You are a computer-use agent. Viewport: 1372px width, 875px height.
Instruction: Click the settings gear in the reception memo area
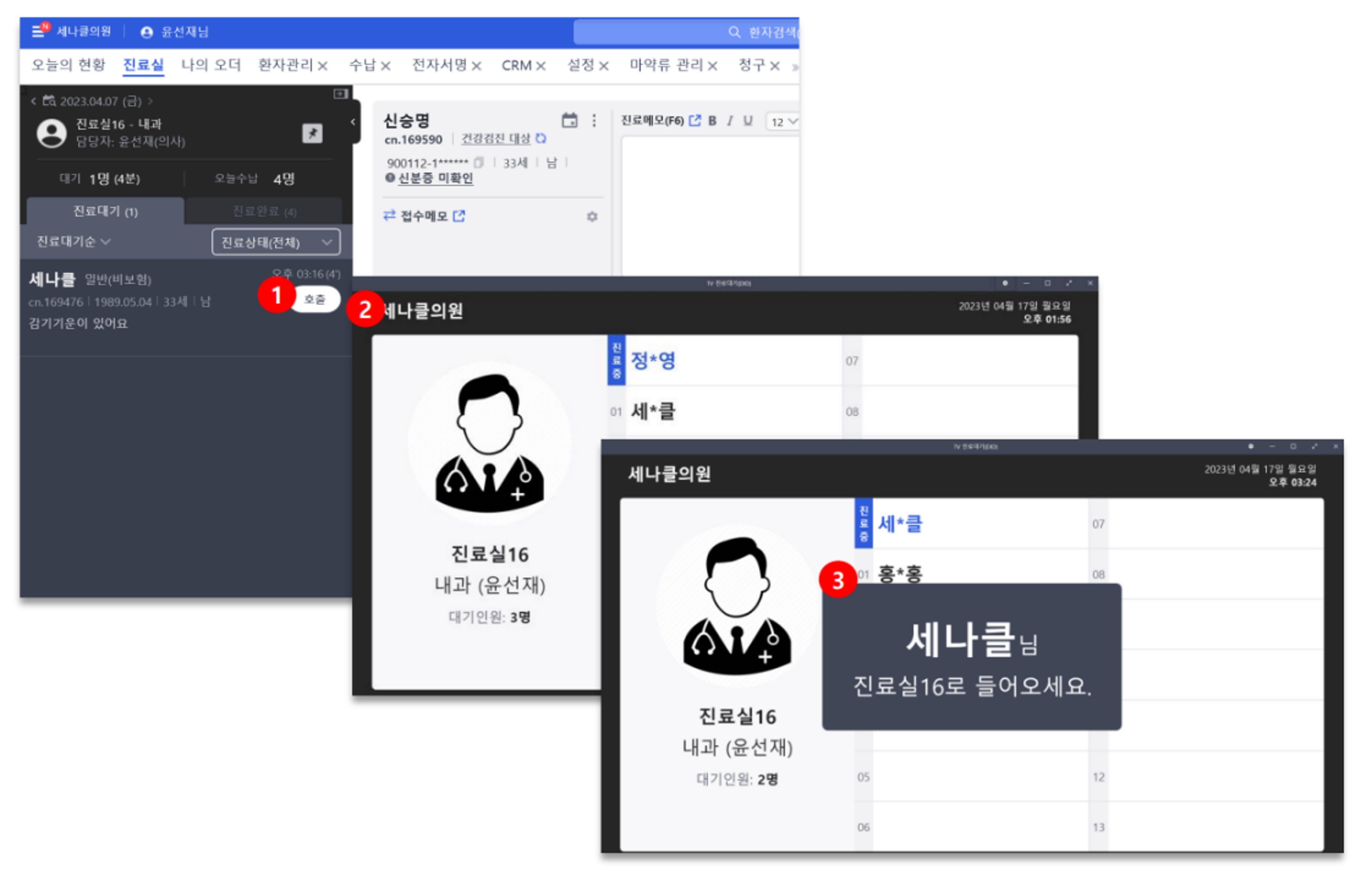click(x=593, y=217)
